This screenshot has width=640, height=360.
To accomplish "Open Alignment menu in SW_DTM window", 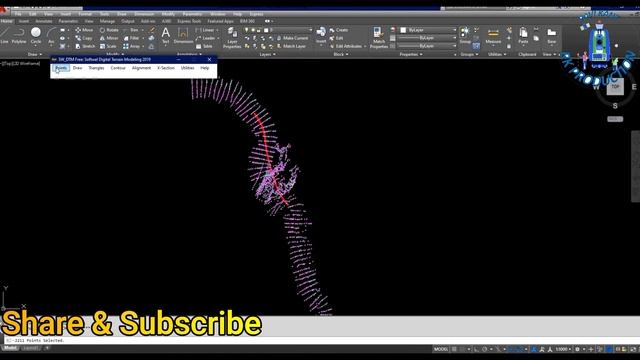I will click(141, 68).
